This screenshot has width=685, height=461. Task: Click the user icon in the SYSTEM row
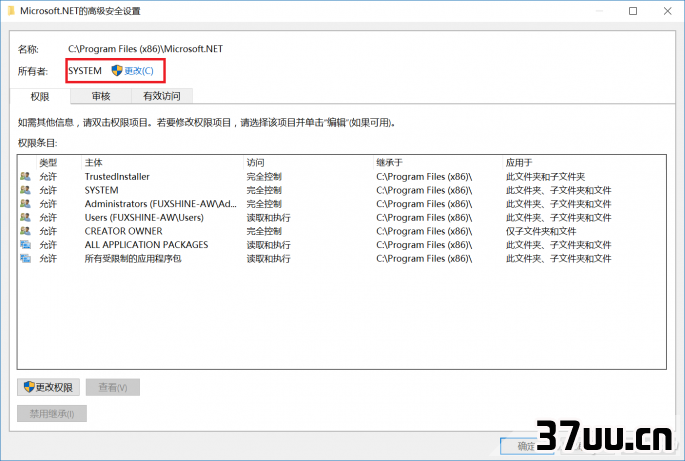[x=25, y=190]
